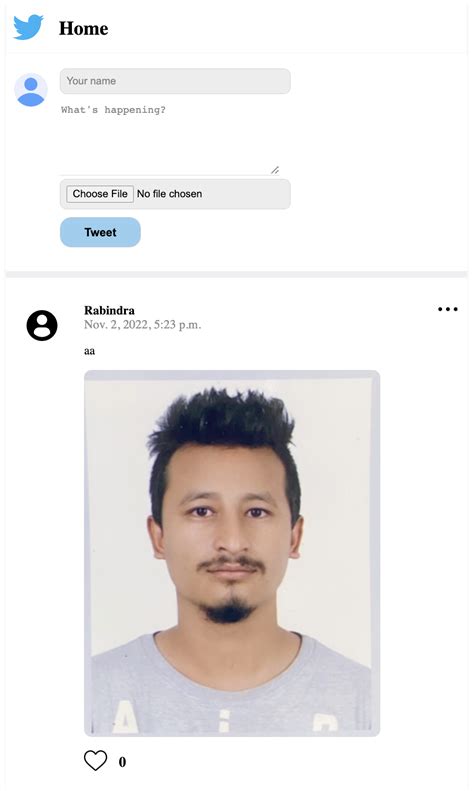Screen dimensions: 474x791
Task: Like Rabindra's tweet with the heart icon
Action: point(95,760)
